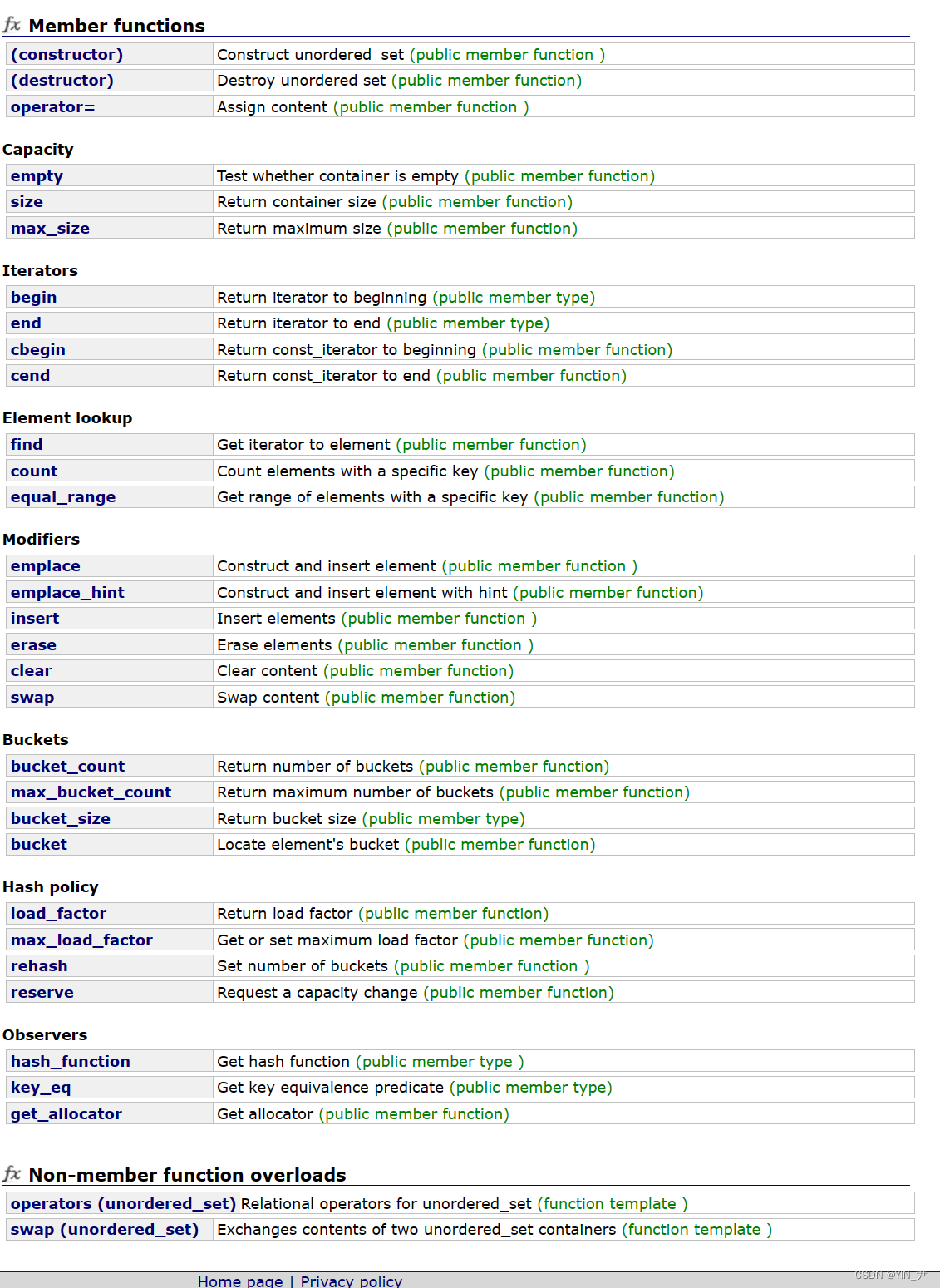This screenshot has height=1288, width=940.
Task: Open the operator= documentation link
Action: 52,107
